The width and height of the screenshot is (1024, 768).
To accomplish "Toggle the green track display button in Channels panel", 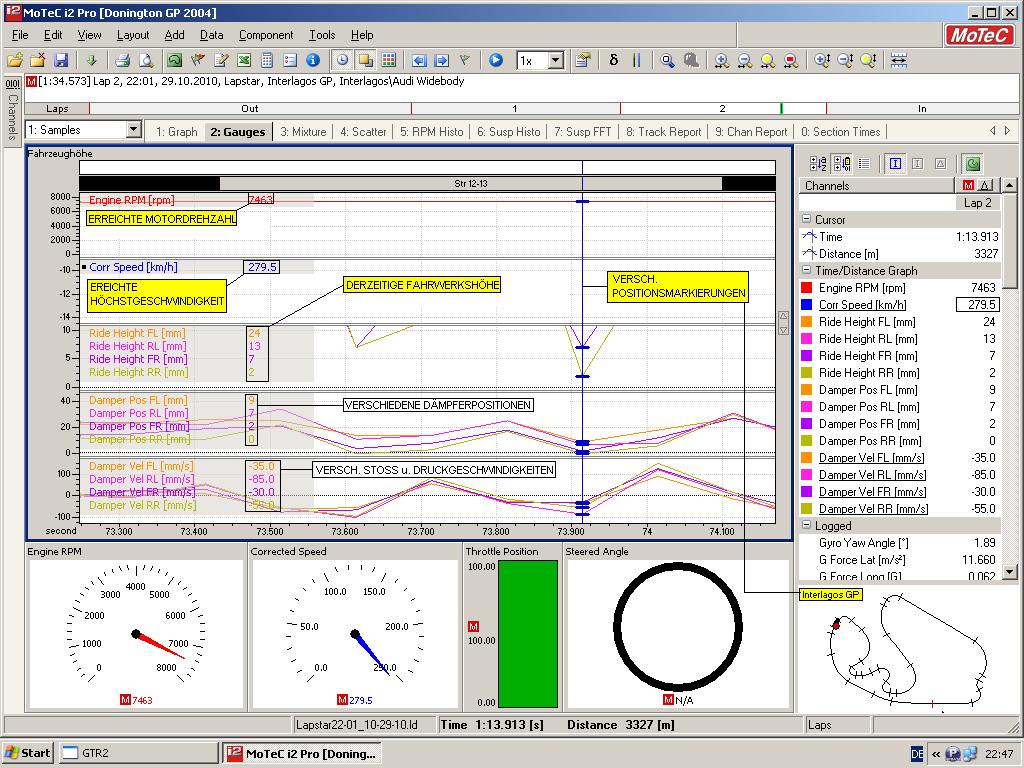I will click(972, 164).
